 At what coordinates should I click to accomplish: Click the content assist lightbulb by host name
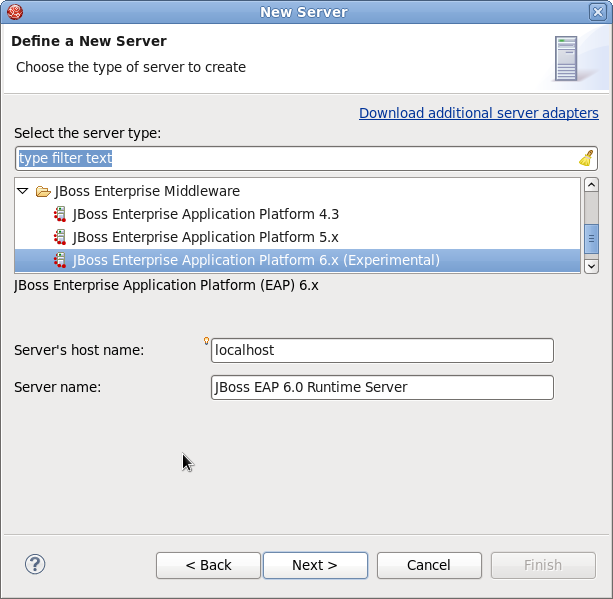(x=206, y=341)
